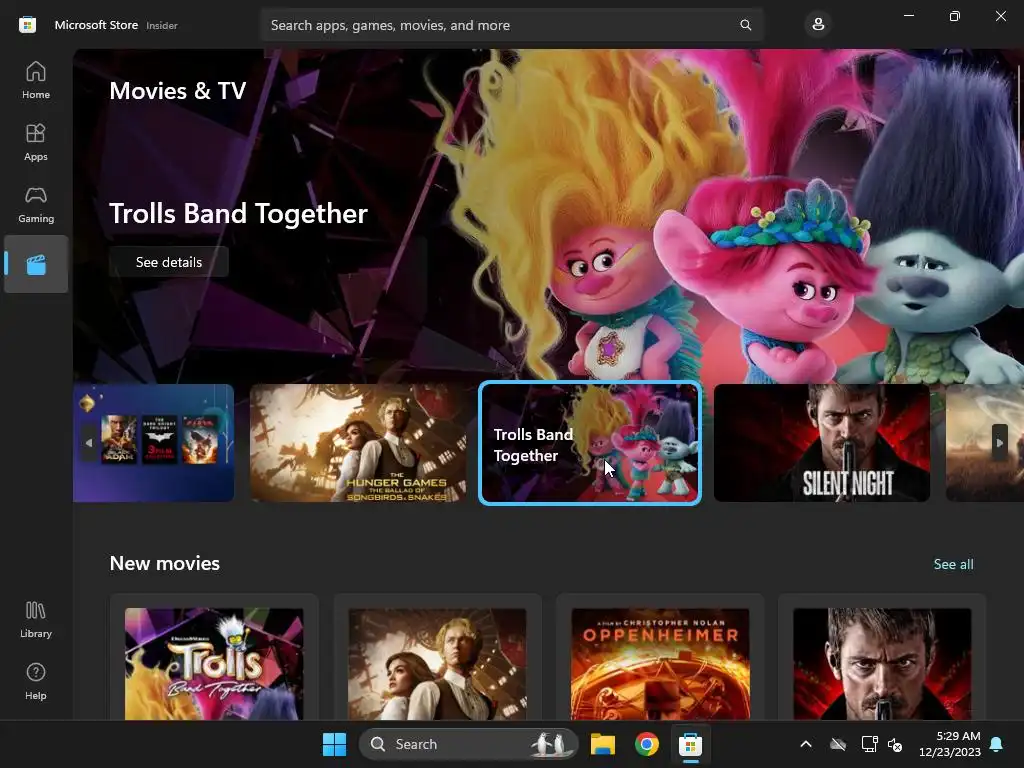Click the Trolls Band Together hero title
1024x768 pixels.
(x=238, y=214)
